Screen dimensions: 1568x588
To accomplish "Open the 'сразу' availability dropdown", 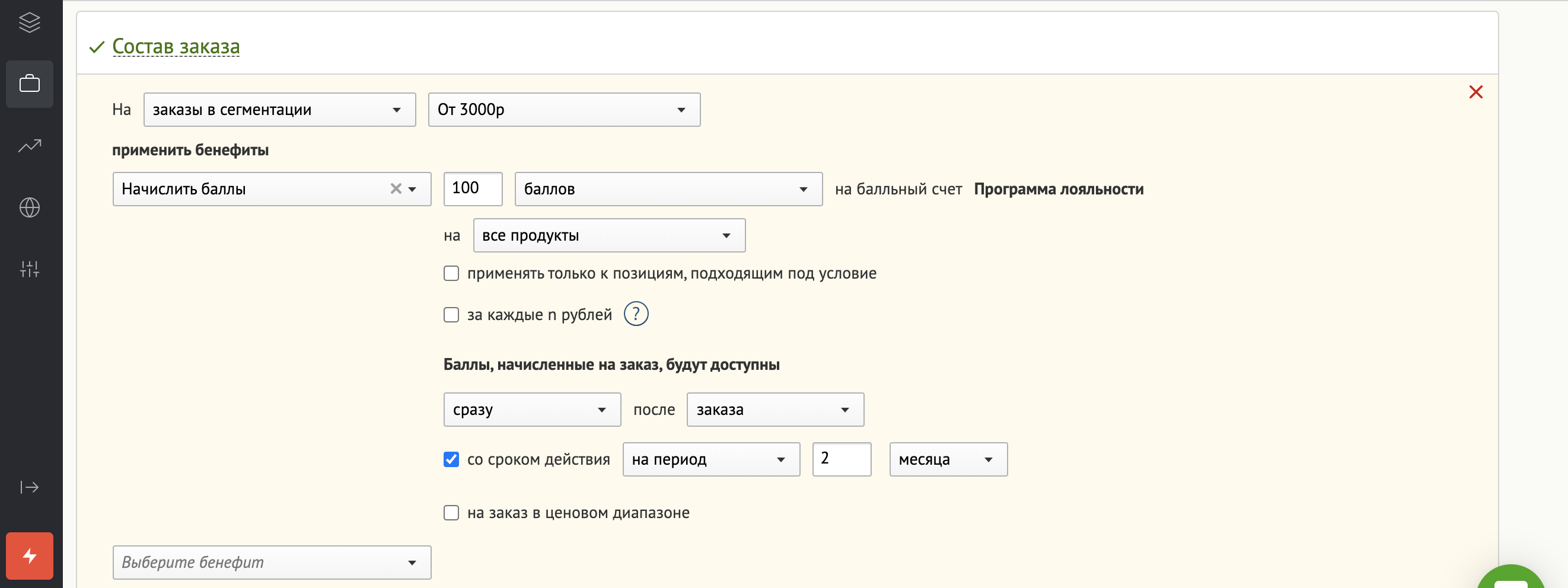I will 532,410.
